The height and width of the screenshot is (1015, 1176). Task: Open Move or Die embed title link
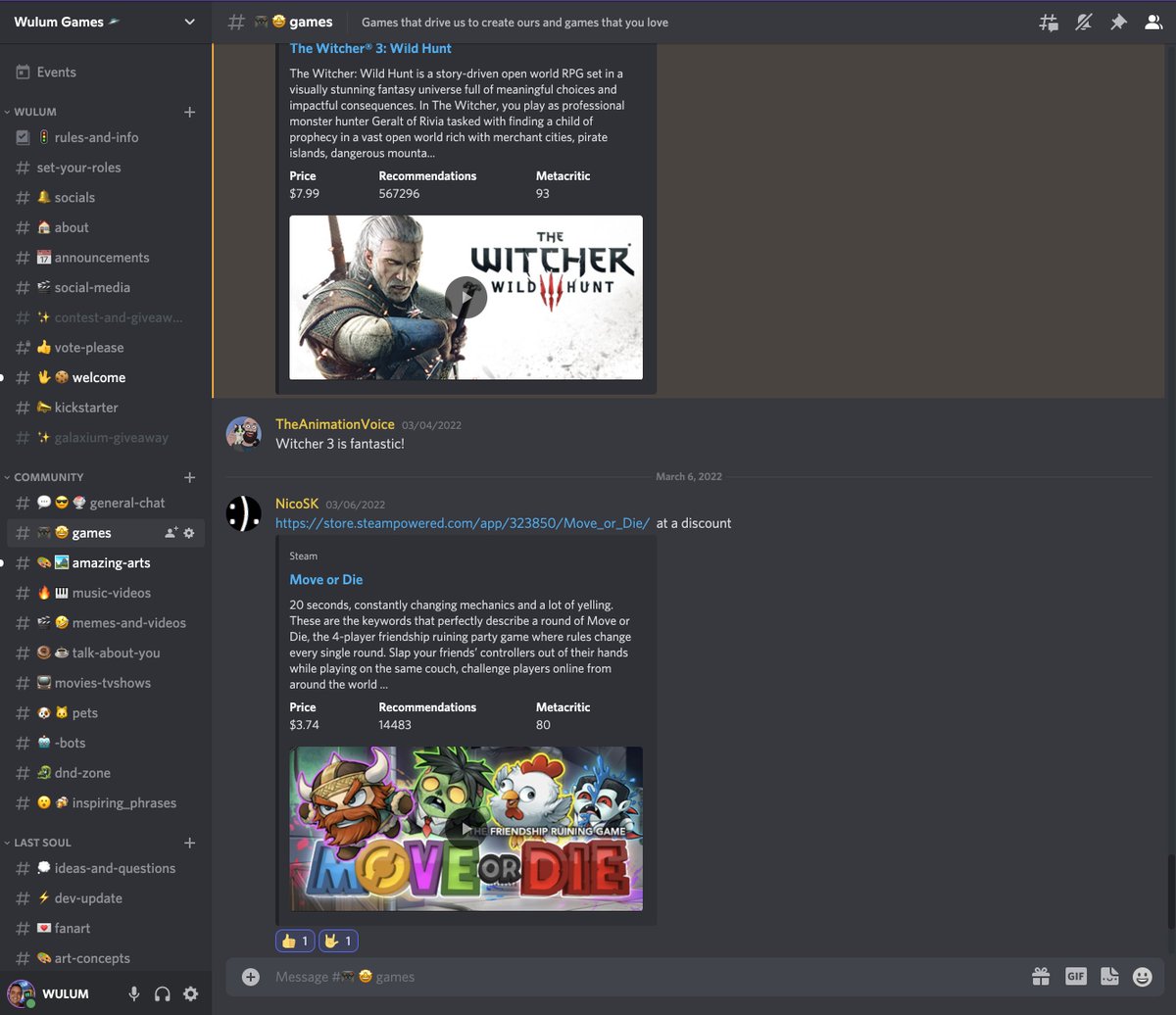(326, 580)
